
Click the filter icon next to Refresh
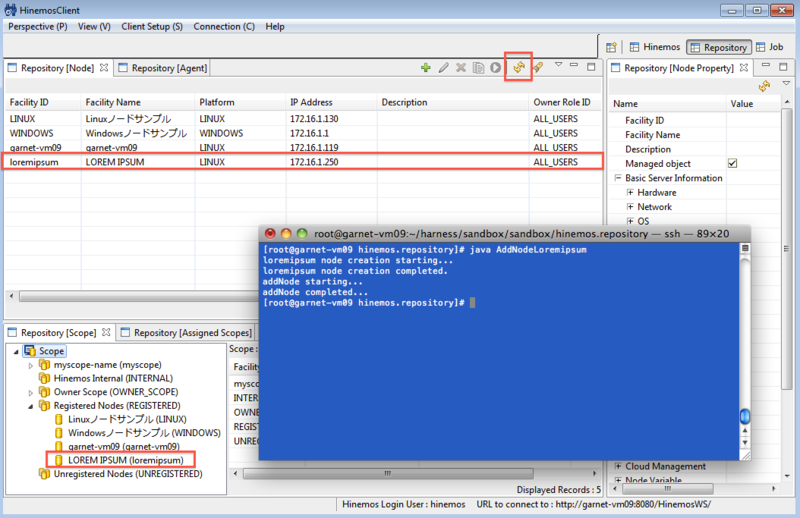click(538, 67)
